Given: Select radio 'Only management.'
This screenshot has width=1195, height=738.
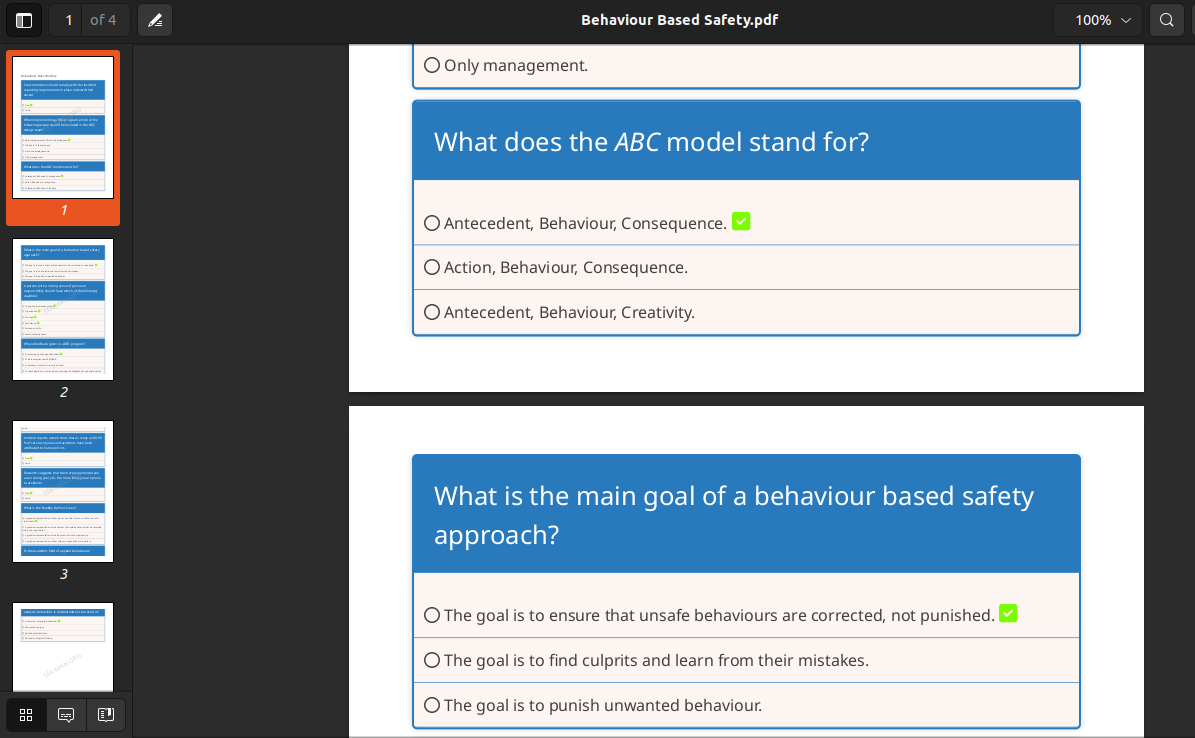Looking at the screenshot, I should click(432, 66).
